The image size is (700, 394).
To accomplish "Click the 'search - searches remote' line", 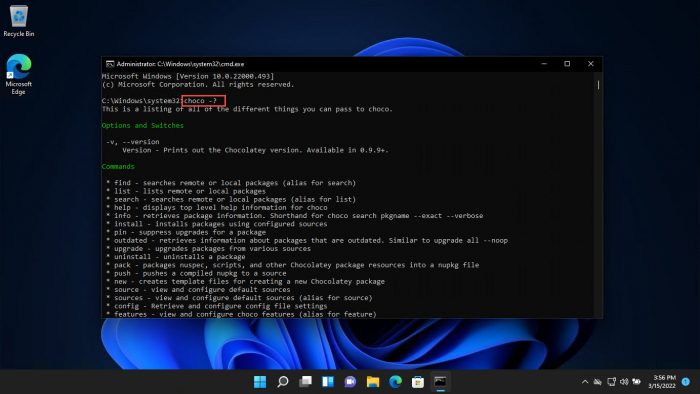I will [231, 199].
